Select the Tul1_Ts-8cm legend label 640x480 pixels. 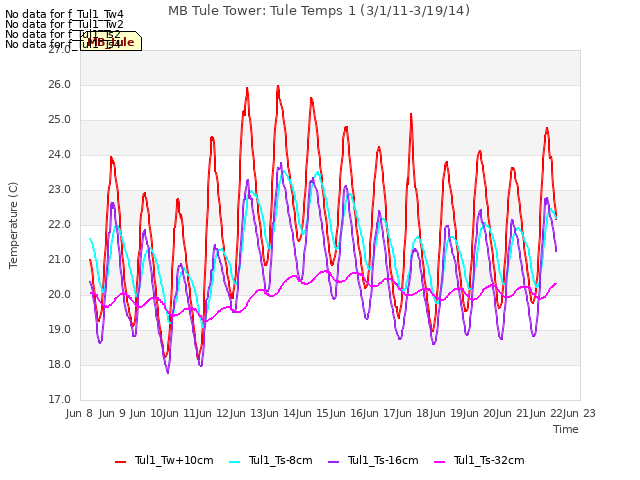tap(281, 460)
